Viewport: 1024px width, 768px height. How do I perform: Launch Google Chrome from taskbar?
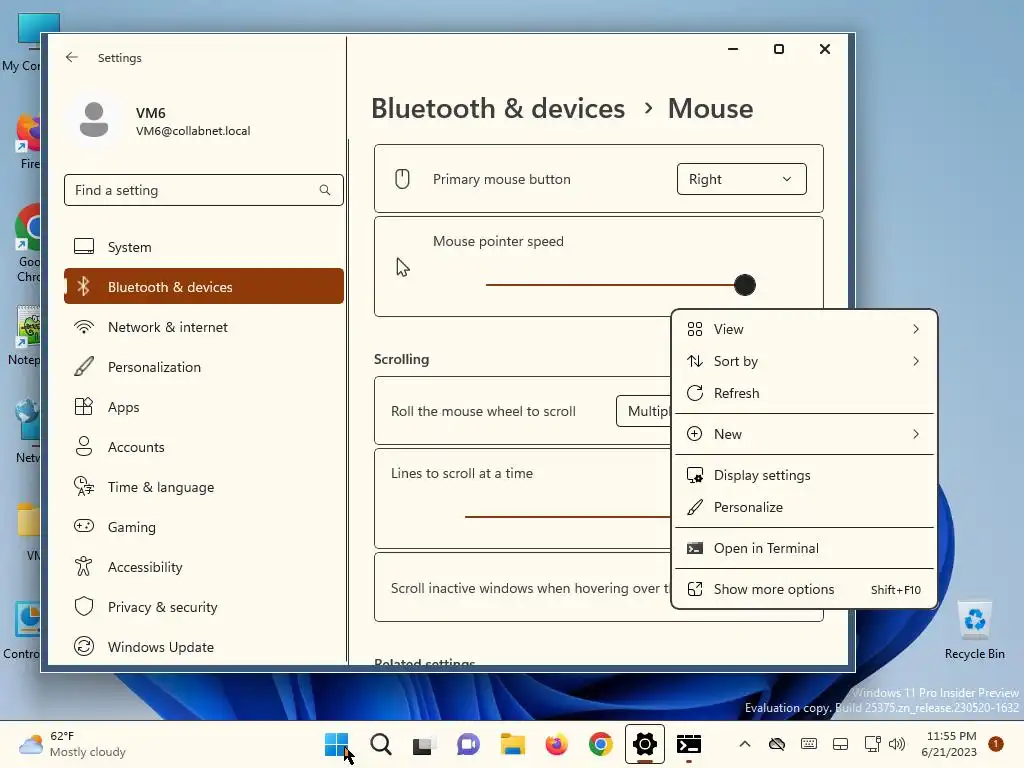pos(601,744)
